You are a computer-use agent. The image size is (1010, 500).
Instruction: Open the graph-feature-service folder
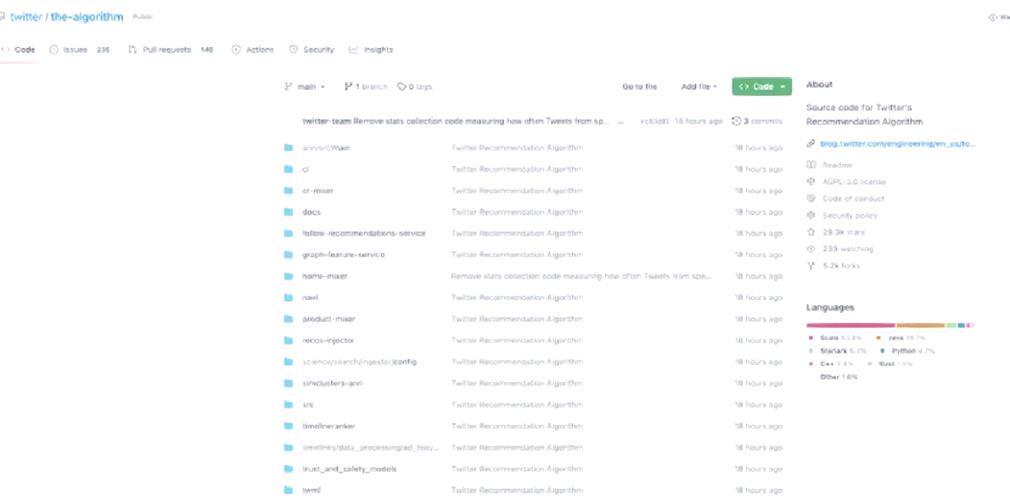pos(343,255)
